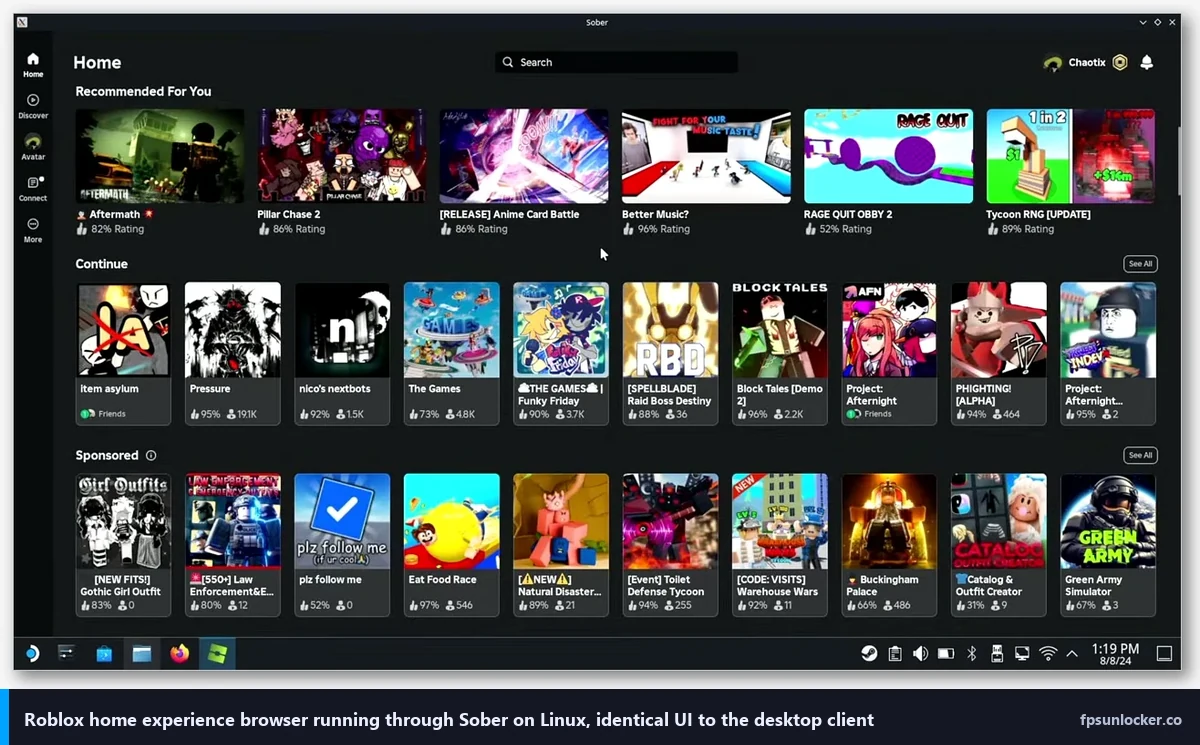Open the Buckingham Palace card
This screenshot has height=745, width=1200.
coord(889,545)
